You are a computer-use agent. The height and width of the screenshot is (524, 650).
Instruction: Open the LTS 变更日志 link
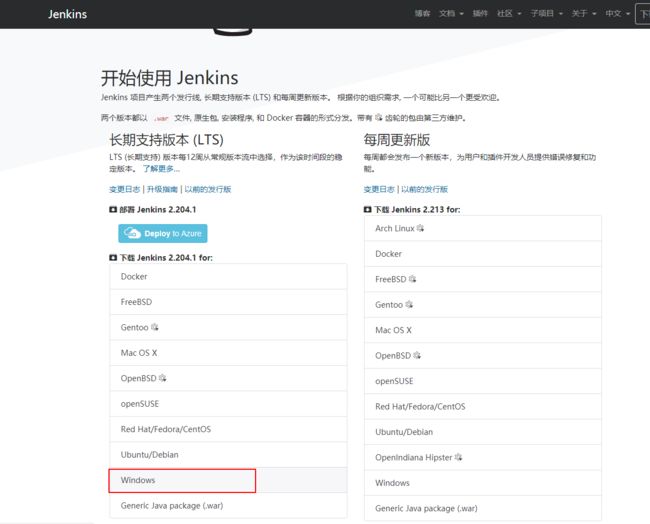tap(124, 189)
